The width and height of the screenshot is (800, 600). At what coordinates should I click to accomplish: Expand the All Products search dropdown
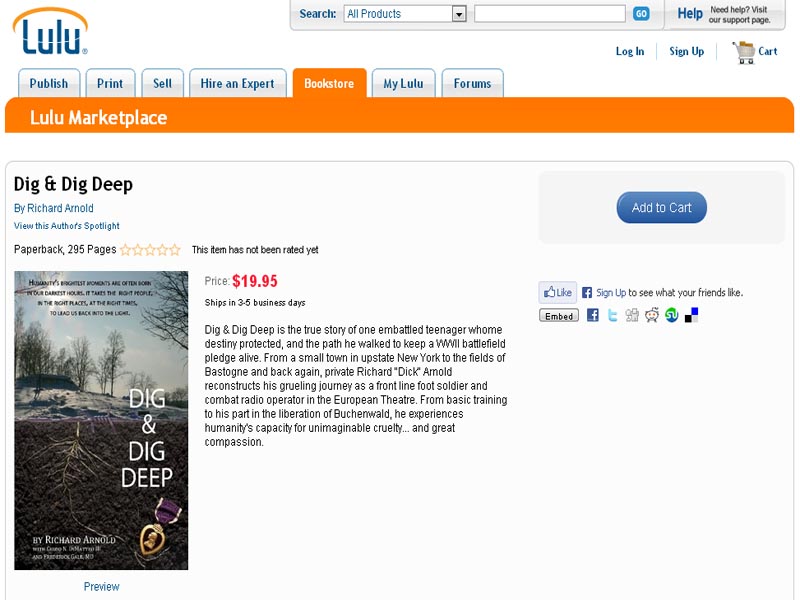coord(405,14)
